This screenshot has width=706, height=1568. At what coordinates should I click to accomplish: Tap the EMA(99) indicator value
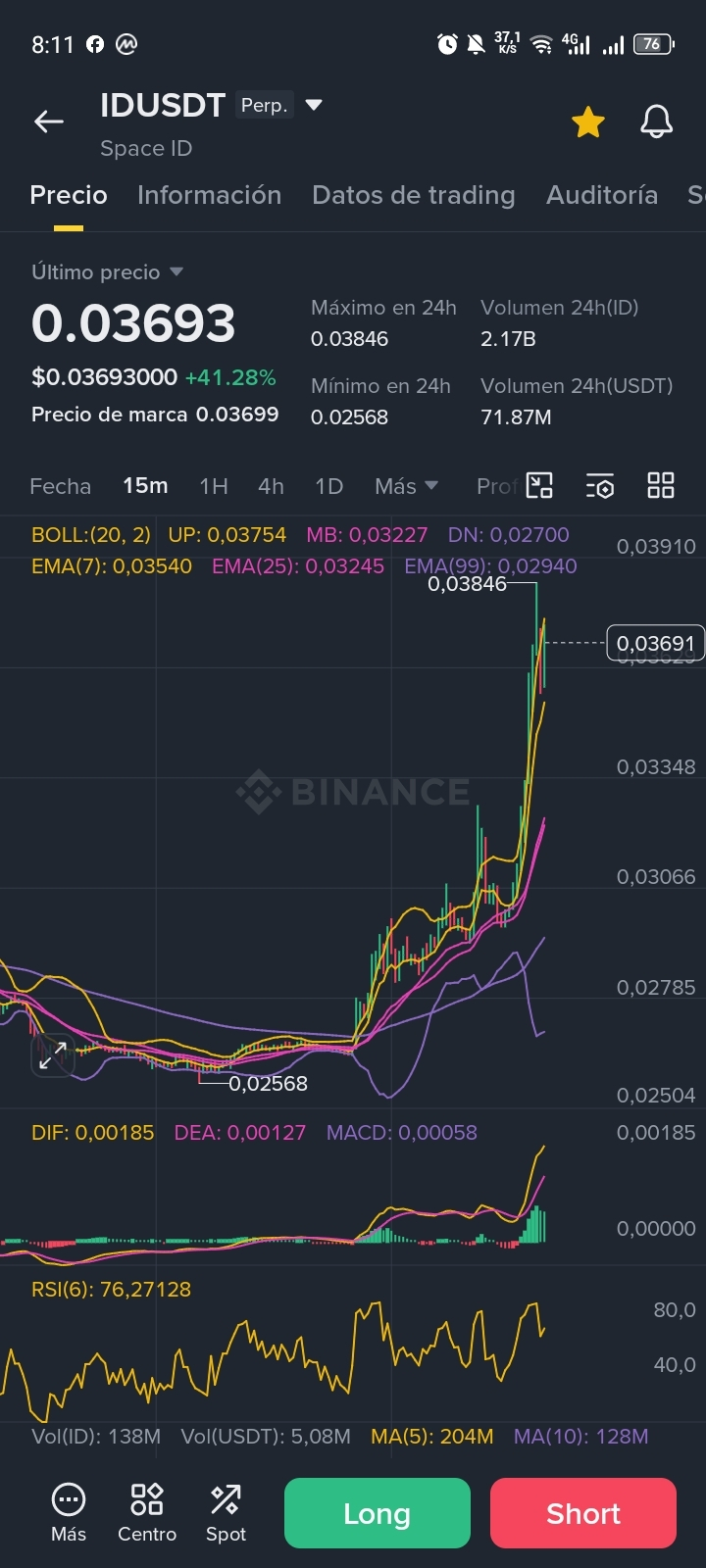pos(490,565)
